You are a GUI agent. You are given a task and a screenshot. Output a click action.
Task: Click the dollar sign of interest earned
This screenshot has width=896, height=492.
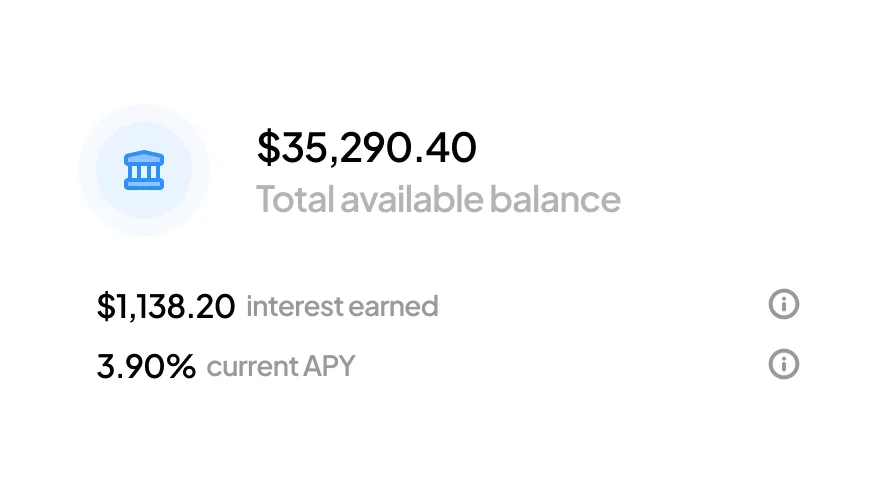coord(104,306)
